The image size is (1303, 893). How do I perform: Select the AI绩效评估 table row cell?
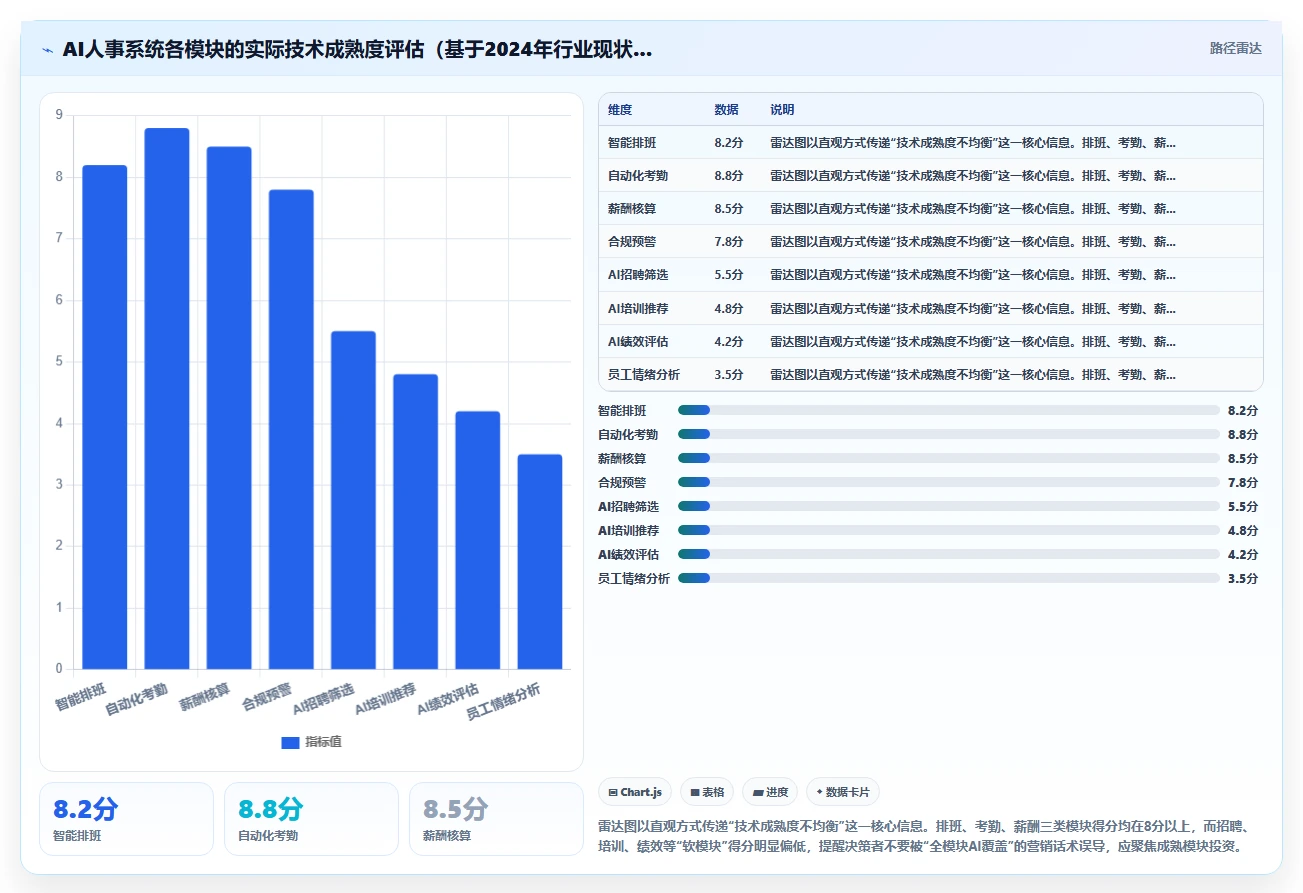639,341
